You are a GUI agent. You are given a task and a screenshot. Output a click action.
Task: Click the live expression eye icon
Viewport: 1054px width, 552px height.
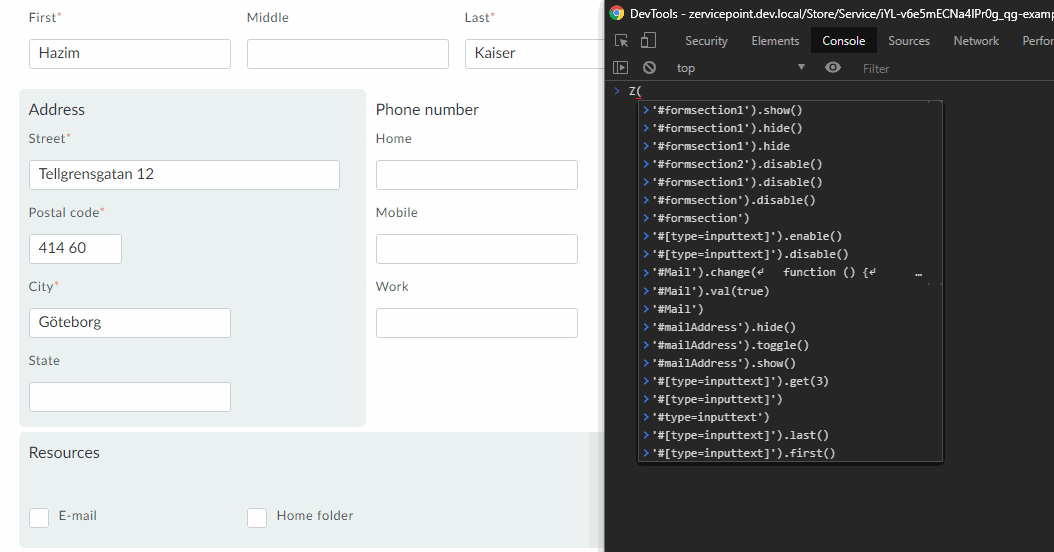(x=832, y=68)
